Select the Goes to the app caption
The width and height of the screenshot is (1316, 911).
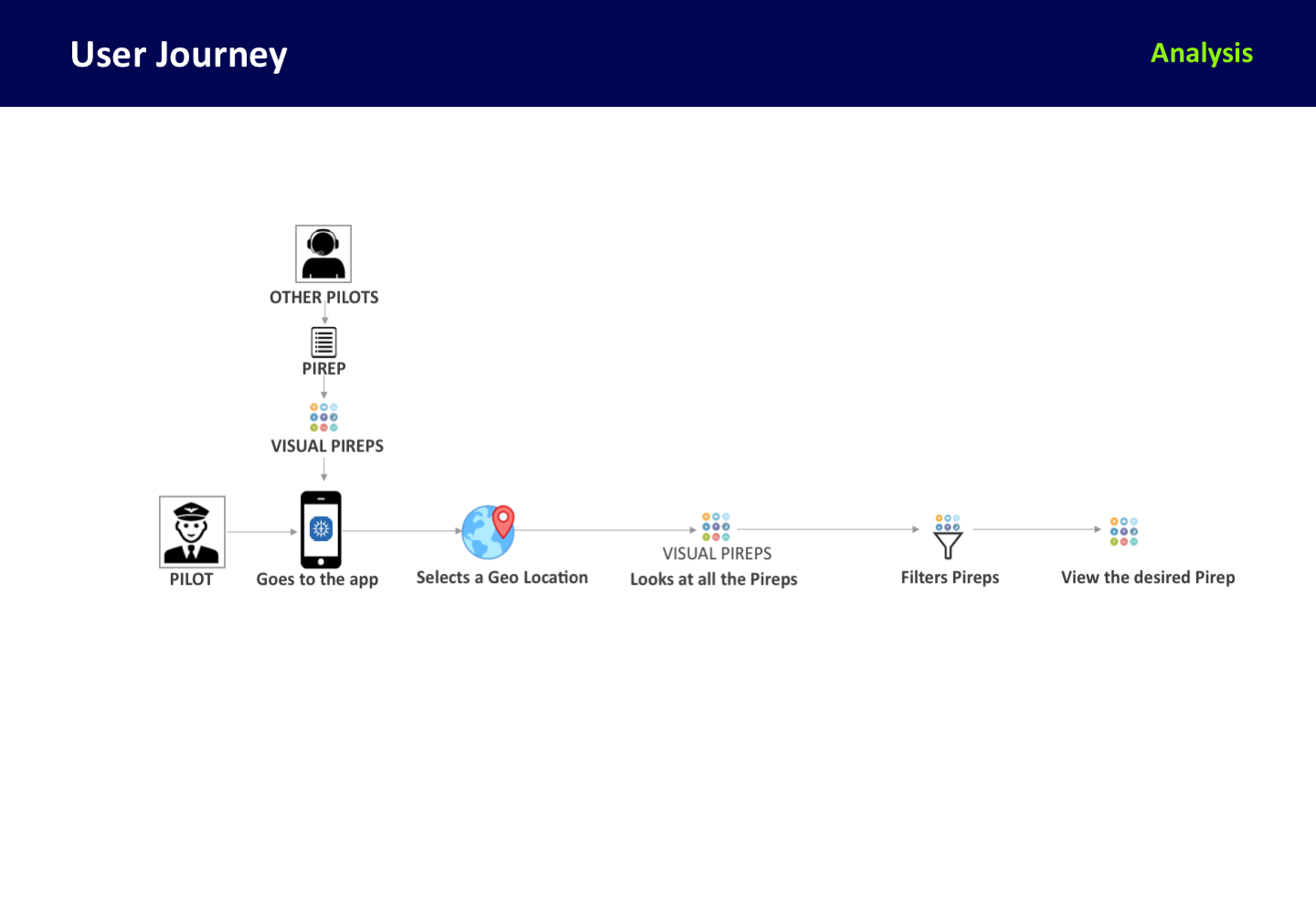[x=317, y=579]
